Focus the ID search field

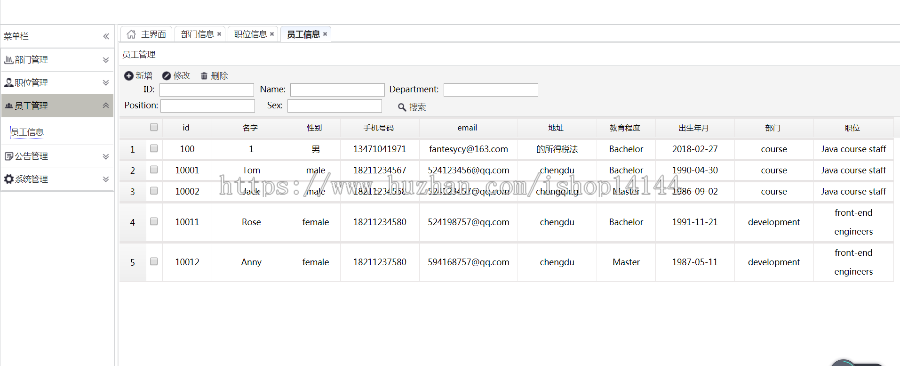pos(207,90)
